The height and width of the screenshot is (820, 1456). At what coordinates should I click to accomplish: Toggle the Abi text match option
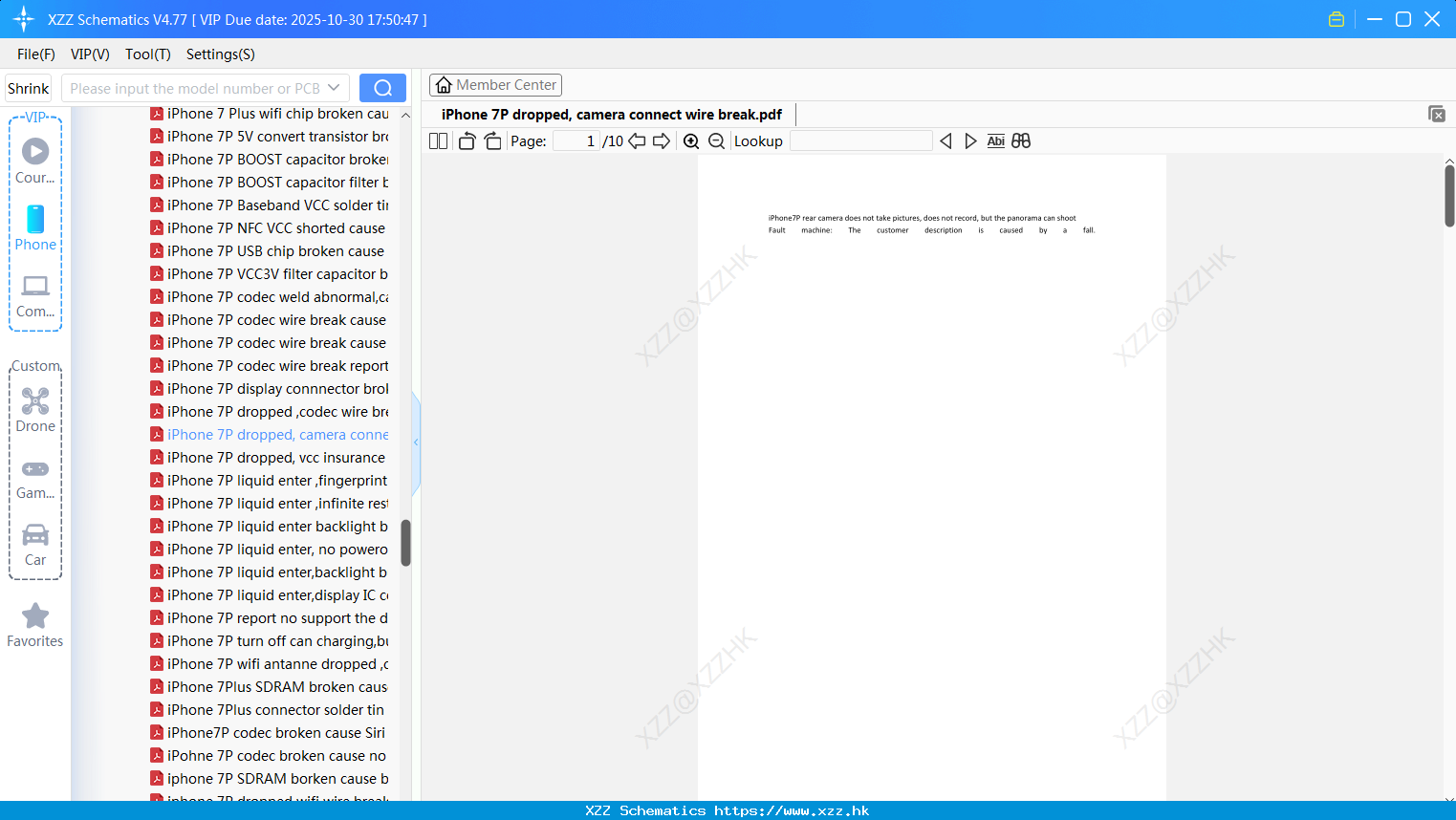(995, 141)
